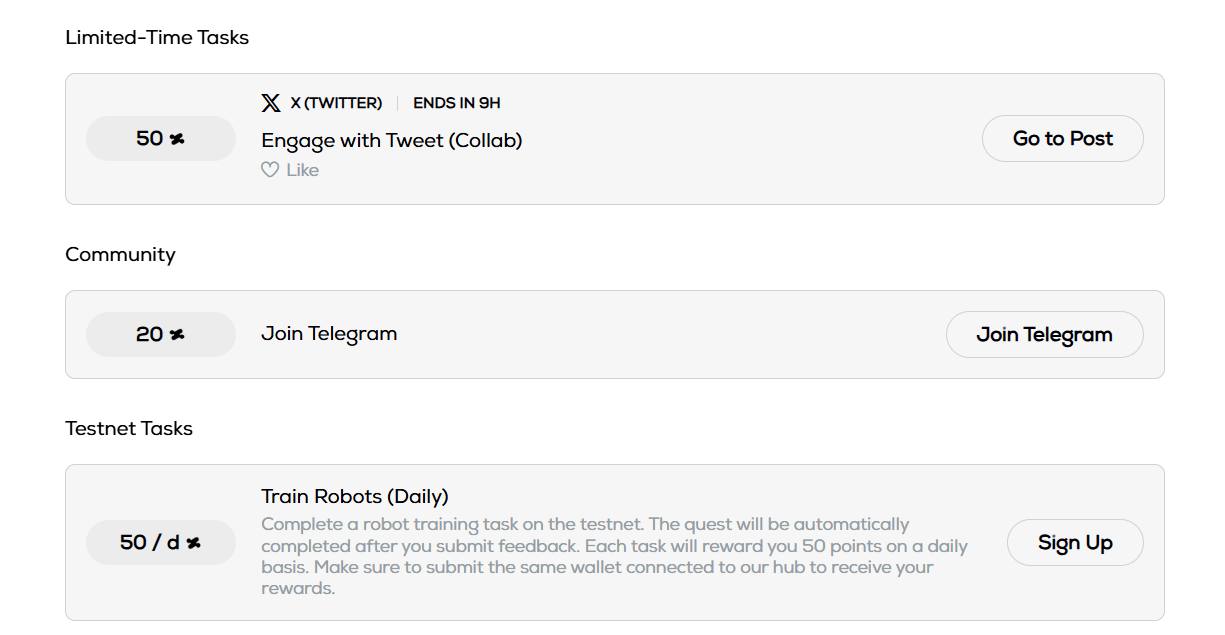Viewport: 1225px width, 635px height.
Task: Click the points icon in the 50 / d badge
Action: pyautogui.click(x=193, y=543)
